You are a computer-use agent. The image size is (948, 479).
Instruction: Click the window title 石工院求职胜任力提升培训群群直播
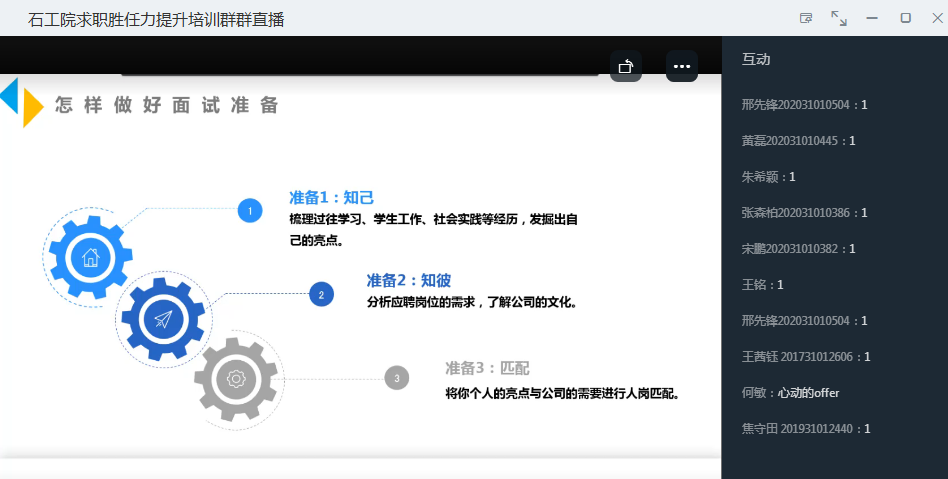pos(156,19)
